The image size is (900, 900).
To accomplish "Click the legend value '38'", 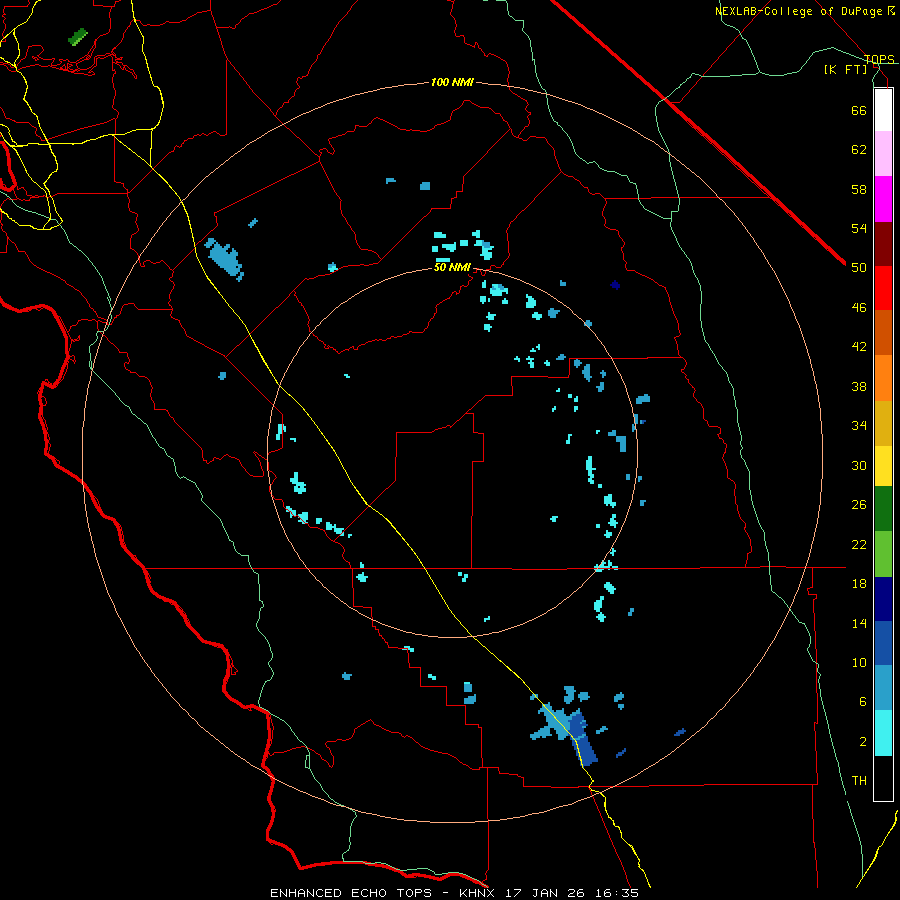I will coord(859,386).
